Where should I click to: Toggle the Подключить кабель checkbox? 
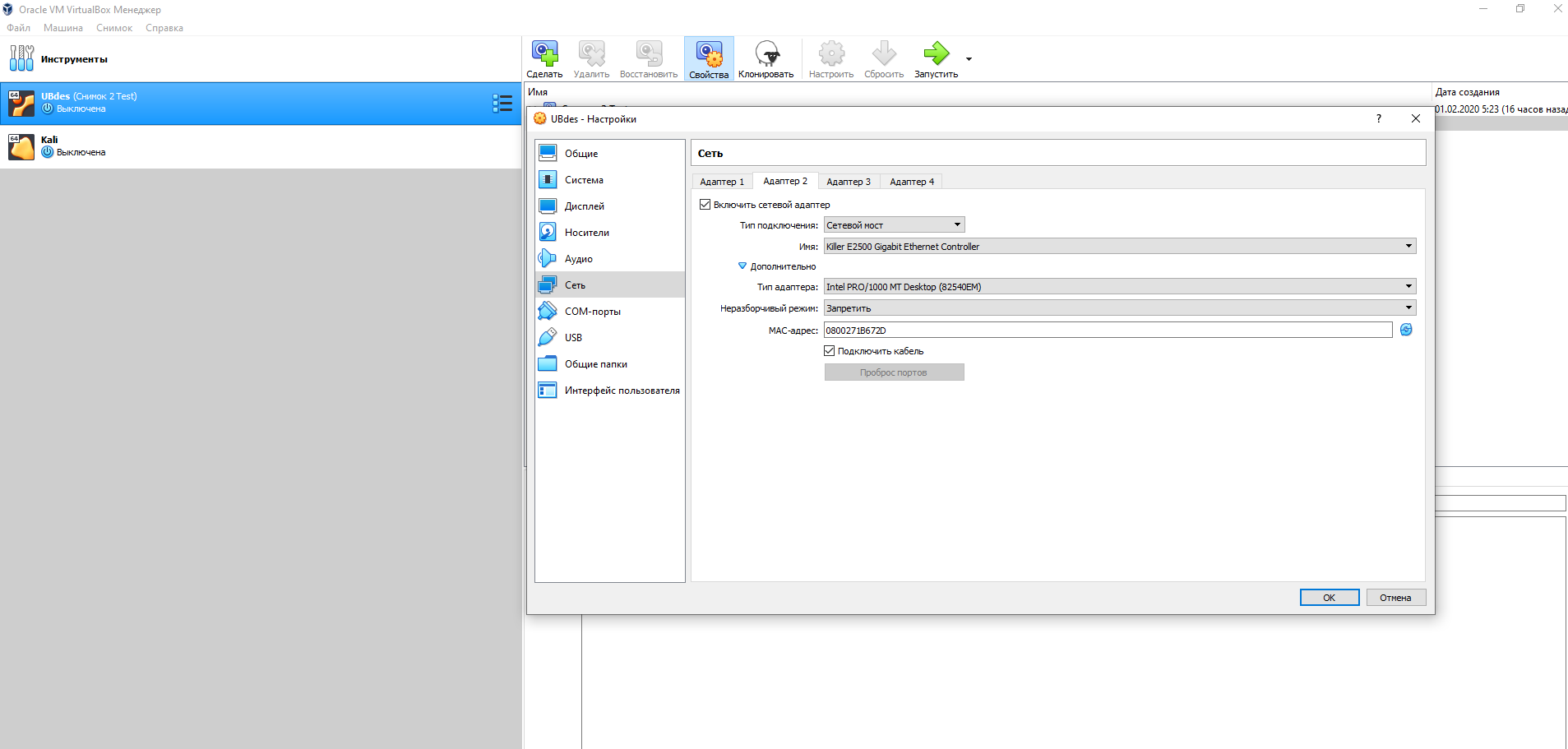coord(830,351)
